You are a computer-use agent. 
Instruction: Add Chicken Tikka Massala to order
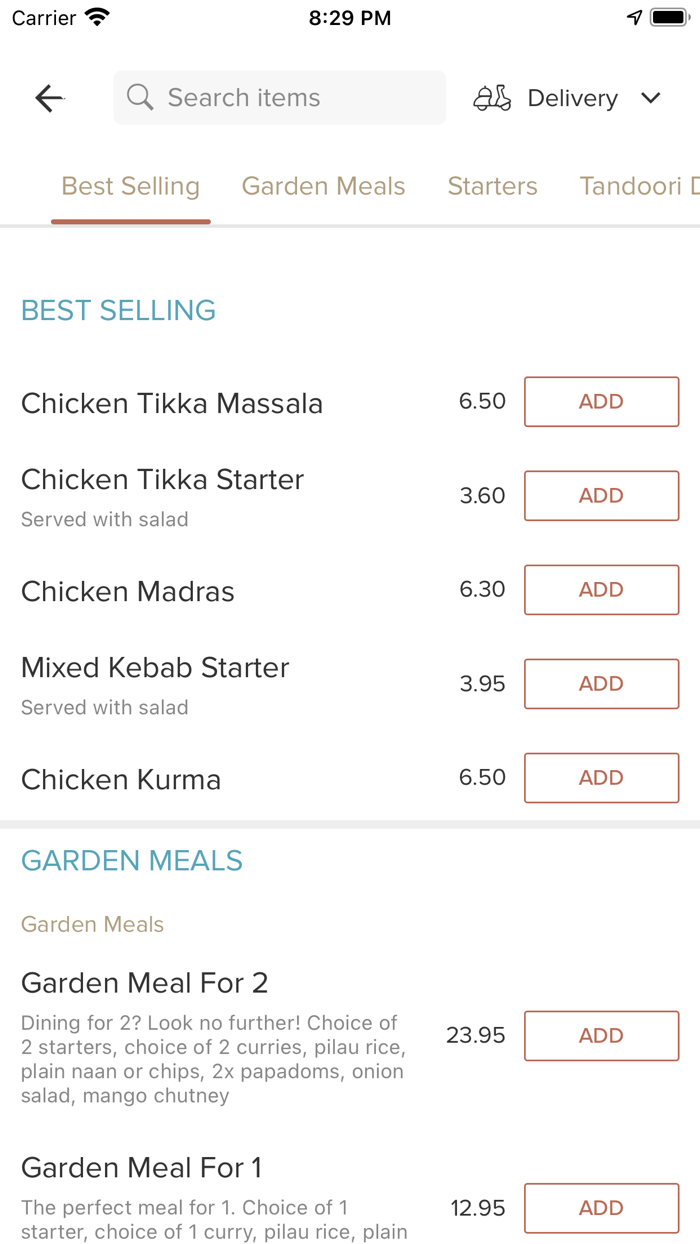pos(601,402)
